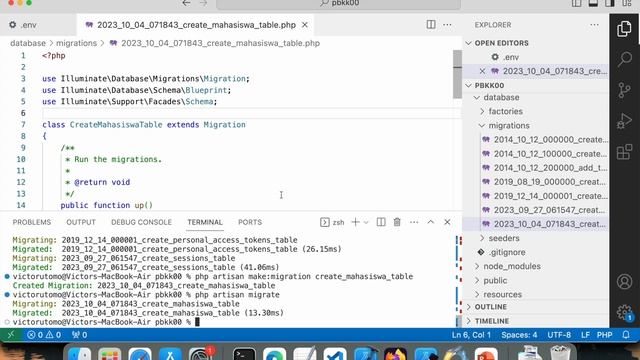640x360 pixels.
Task: Open the Source Control view
Action: coord(624,90)
